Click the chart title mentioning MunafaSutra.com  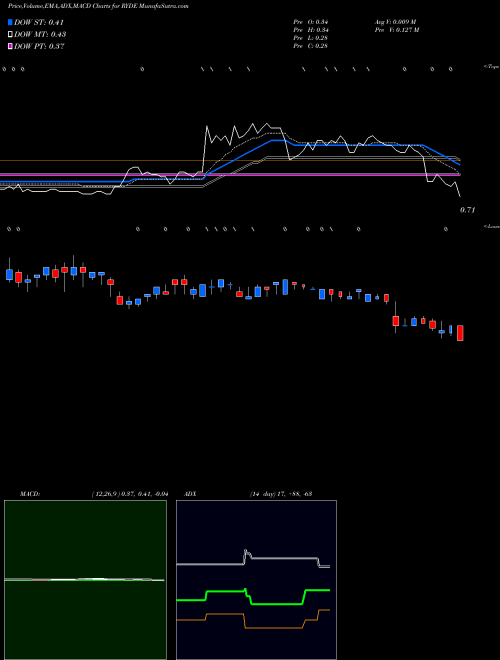click(x=98, y=6)
